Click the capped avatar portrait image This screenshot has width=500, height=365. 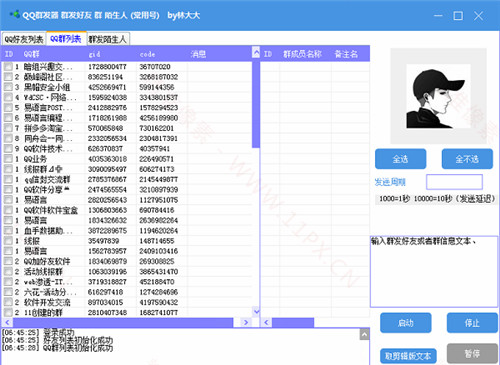click(x=438, y=96)
